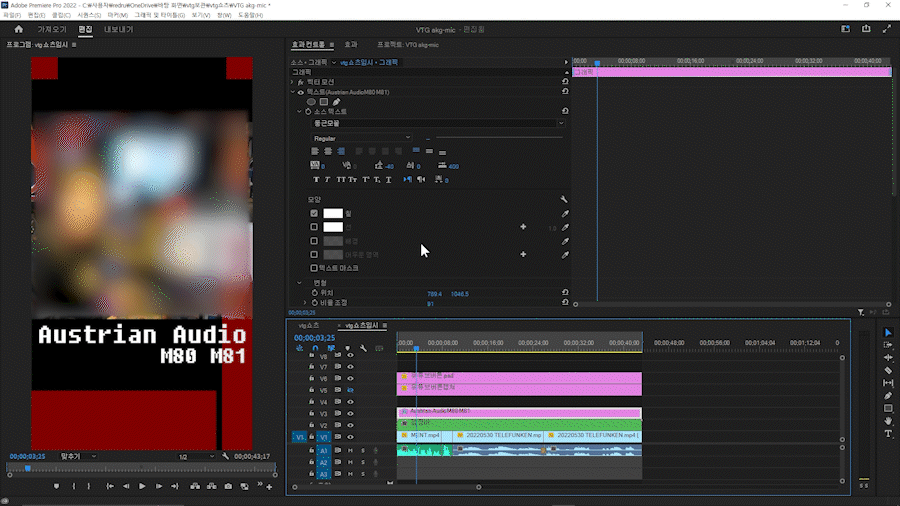Click program monitor playhead on scrub bar

[28, 469]
